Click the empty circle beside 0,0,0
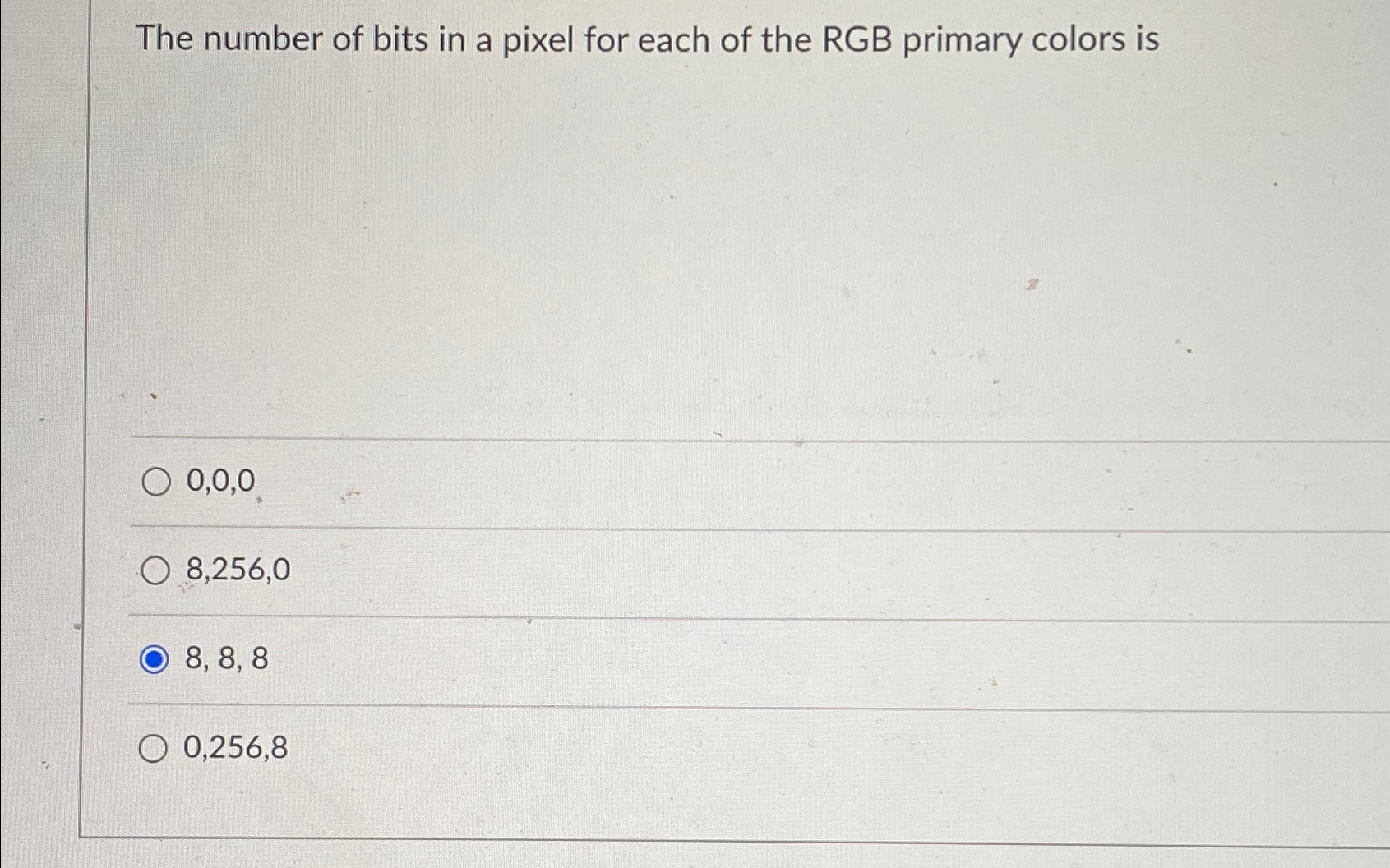1390x868 pixels. point(155,482)
